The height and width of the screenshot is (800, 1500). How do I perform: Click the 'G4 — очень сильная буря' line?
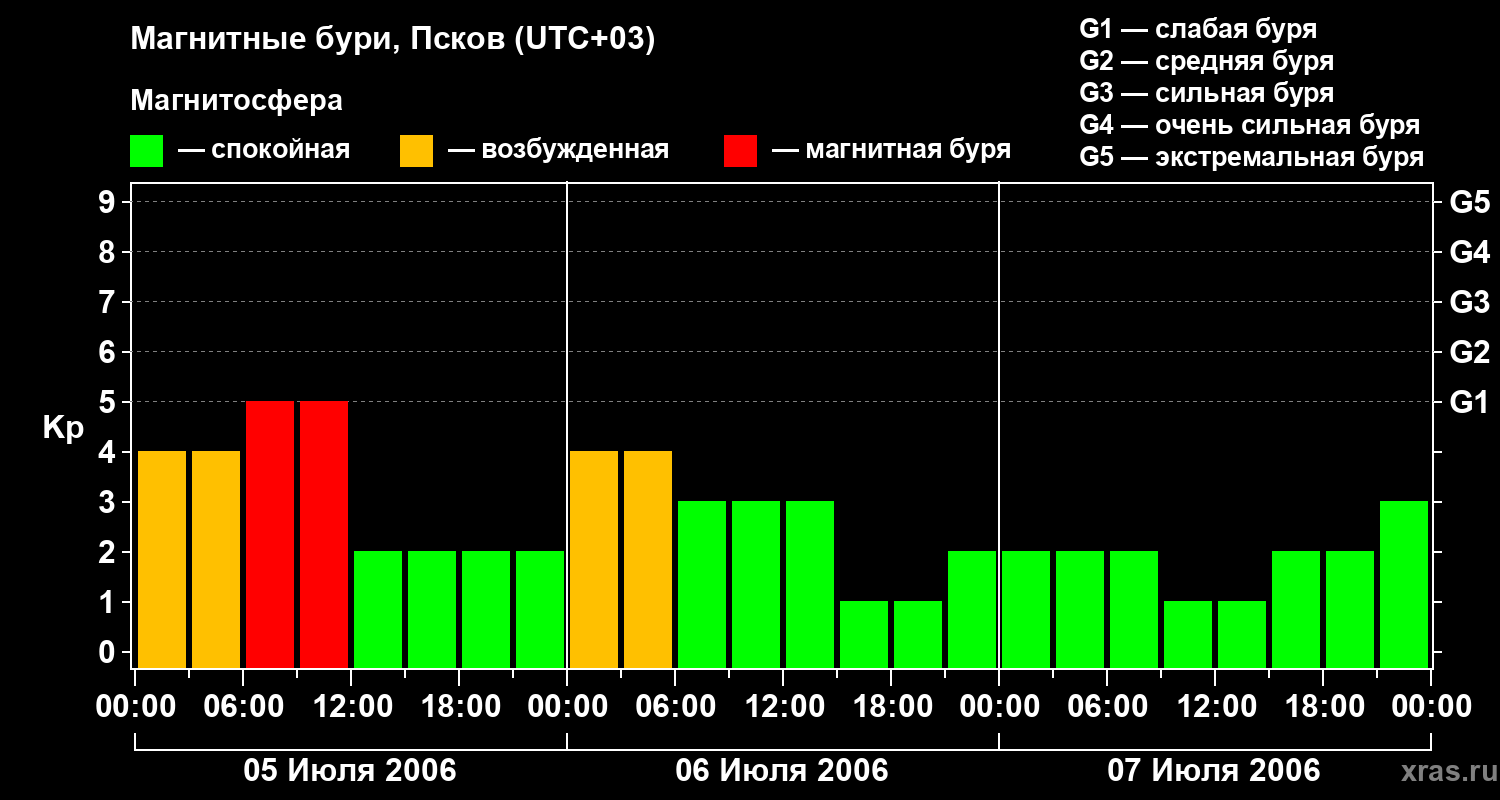[1250, 125]
